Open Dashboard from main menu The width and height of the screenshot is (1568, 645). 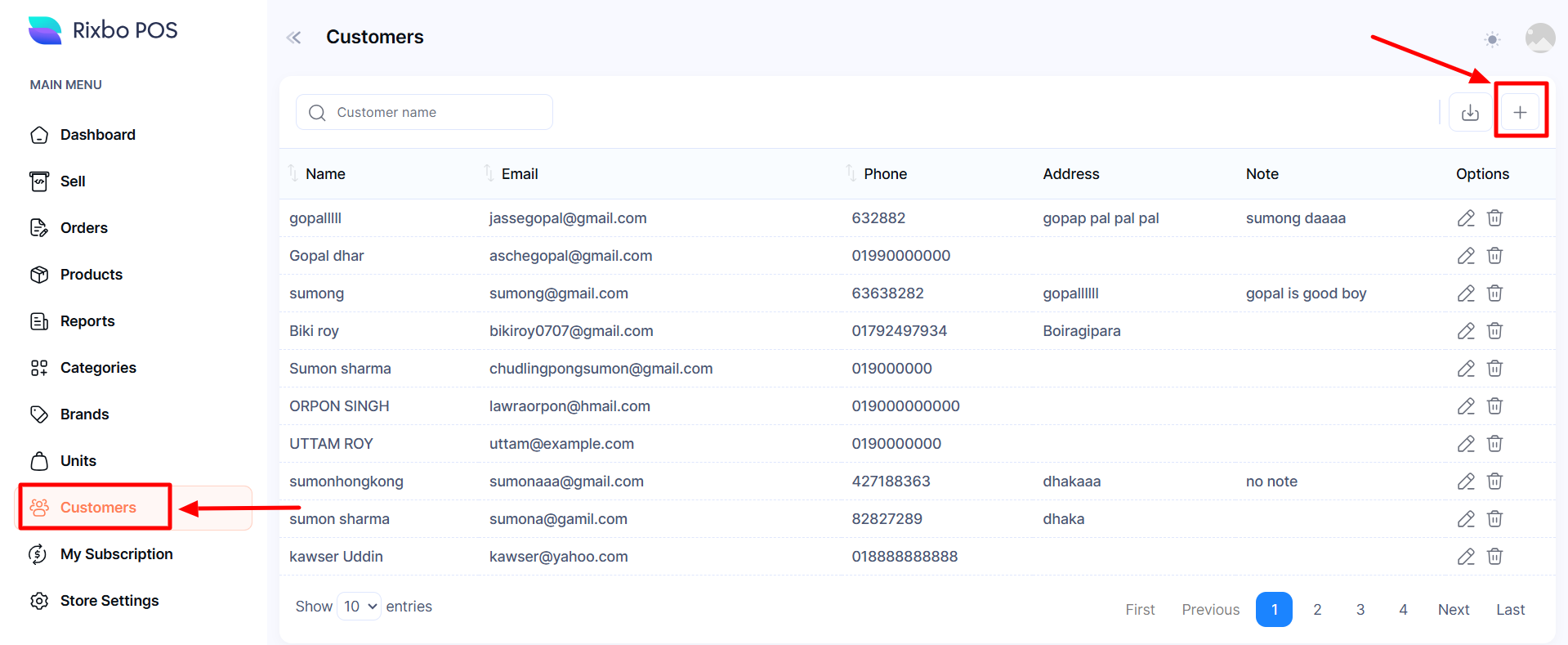(97, 135)
